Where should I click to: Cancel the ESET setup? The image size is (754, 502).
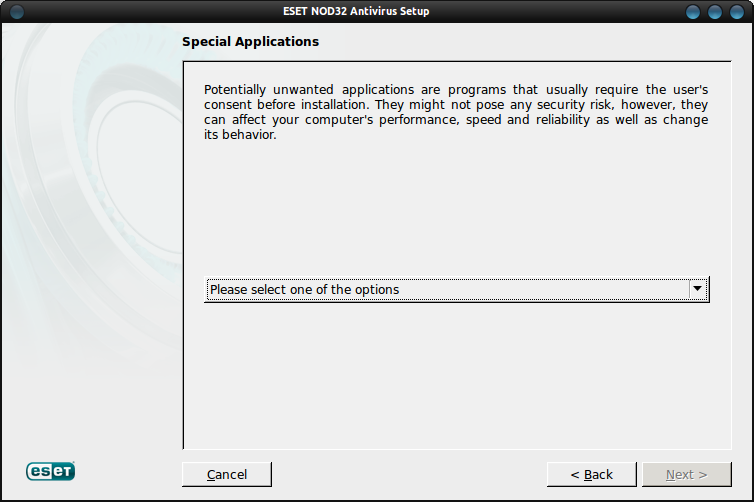tap(226, 475)
